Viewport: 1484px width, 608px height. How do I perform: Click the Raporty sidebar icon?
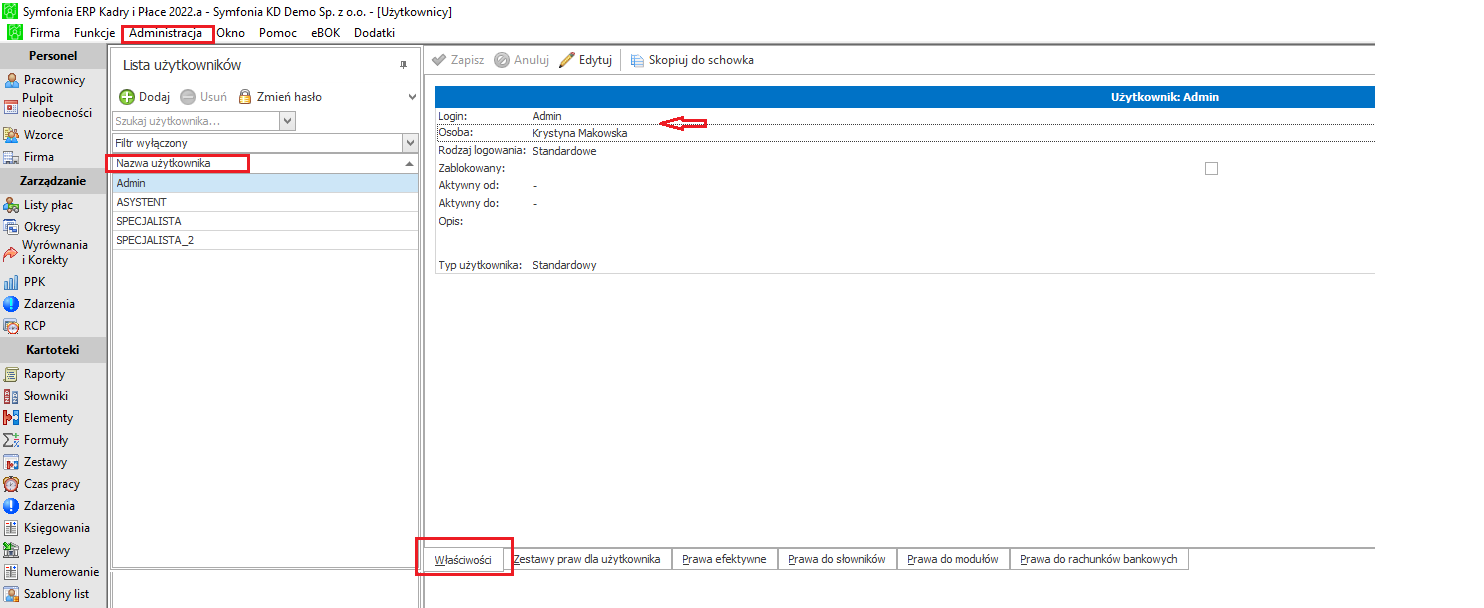[11, 374]
